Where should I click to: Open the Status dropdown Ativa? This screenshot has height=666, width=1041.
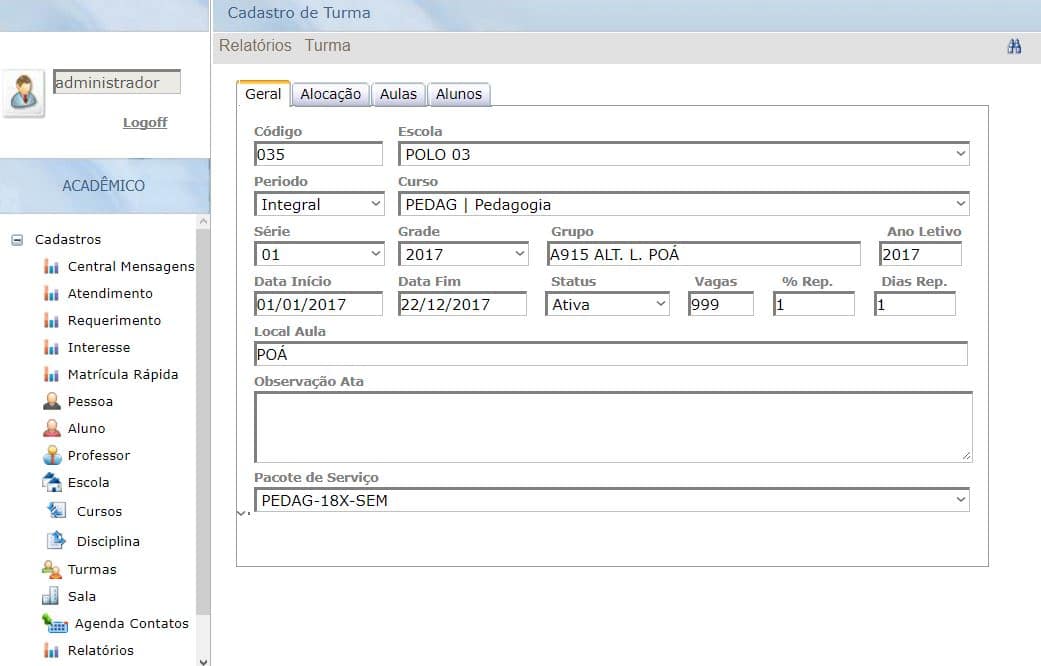607,304
